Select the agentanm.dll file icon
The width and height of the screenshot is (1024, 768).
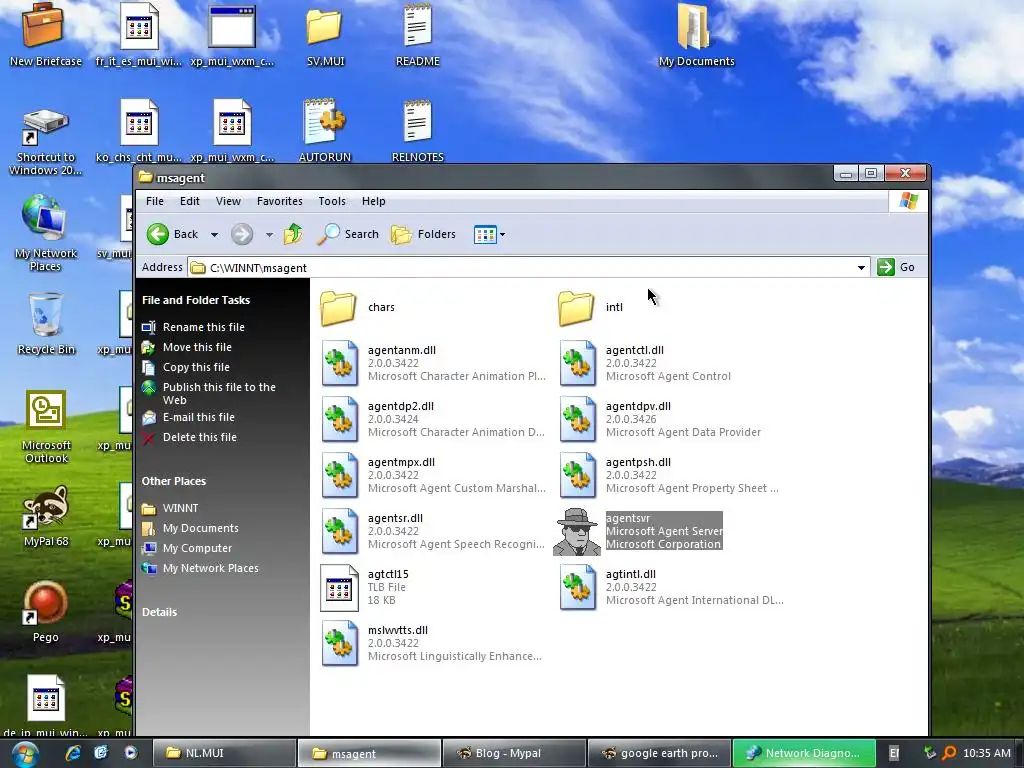[x=340, y=363]
